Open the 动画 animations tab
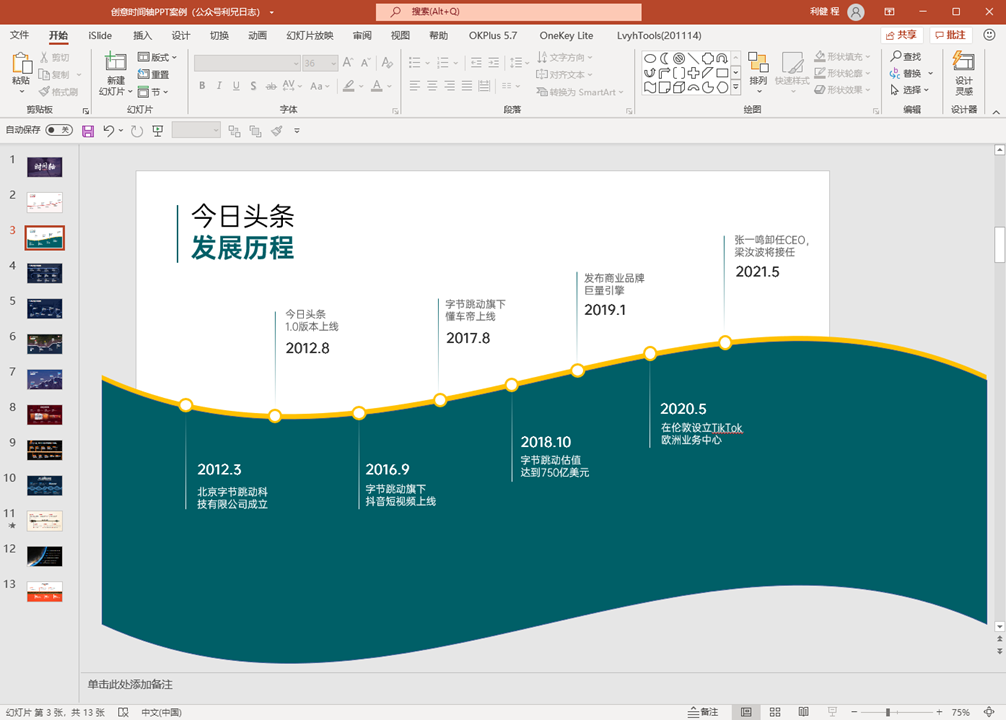 [x=257, y=35]
